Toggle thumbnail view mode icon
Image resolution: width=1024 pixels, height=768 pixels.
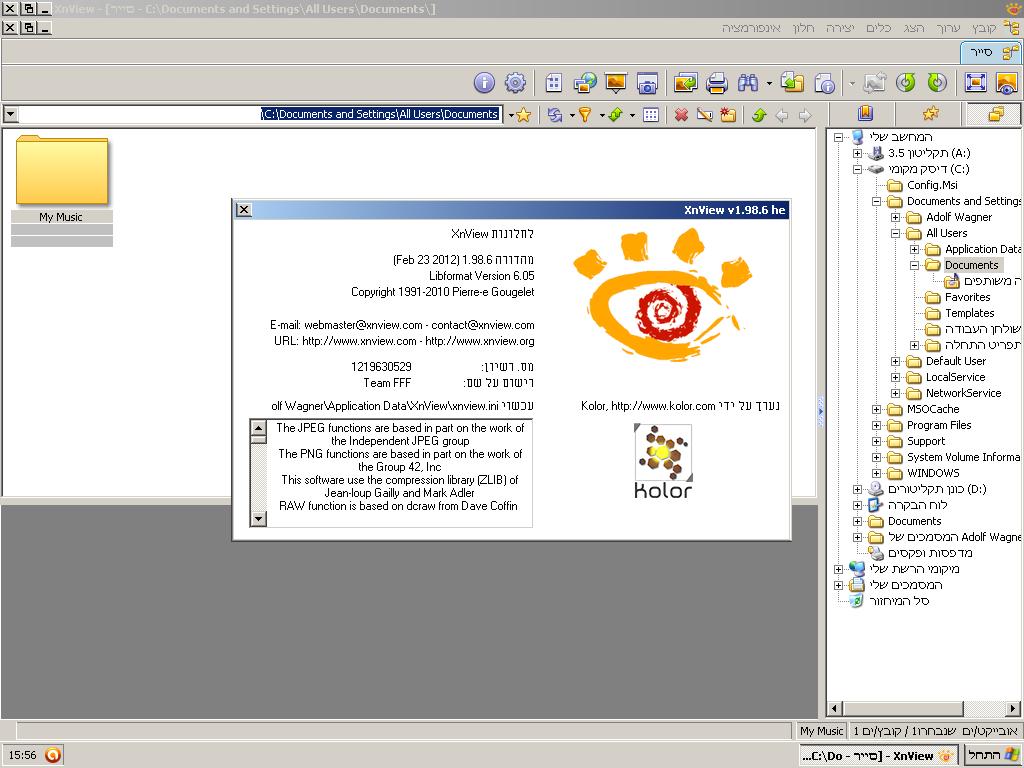pyautogui.click(x=651, y=114)
